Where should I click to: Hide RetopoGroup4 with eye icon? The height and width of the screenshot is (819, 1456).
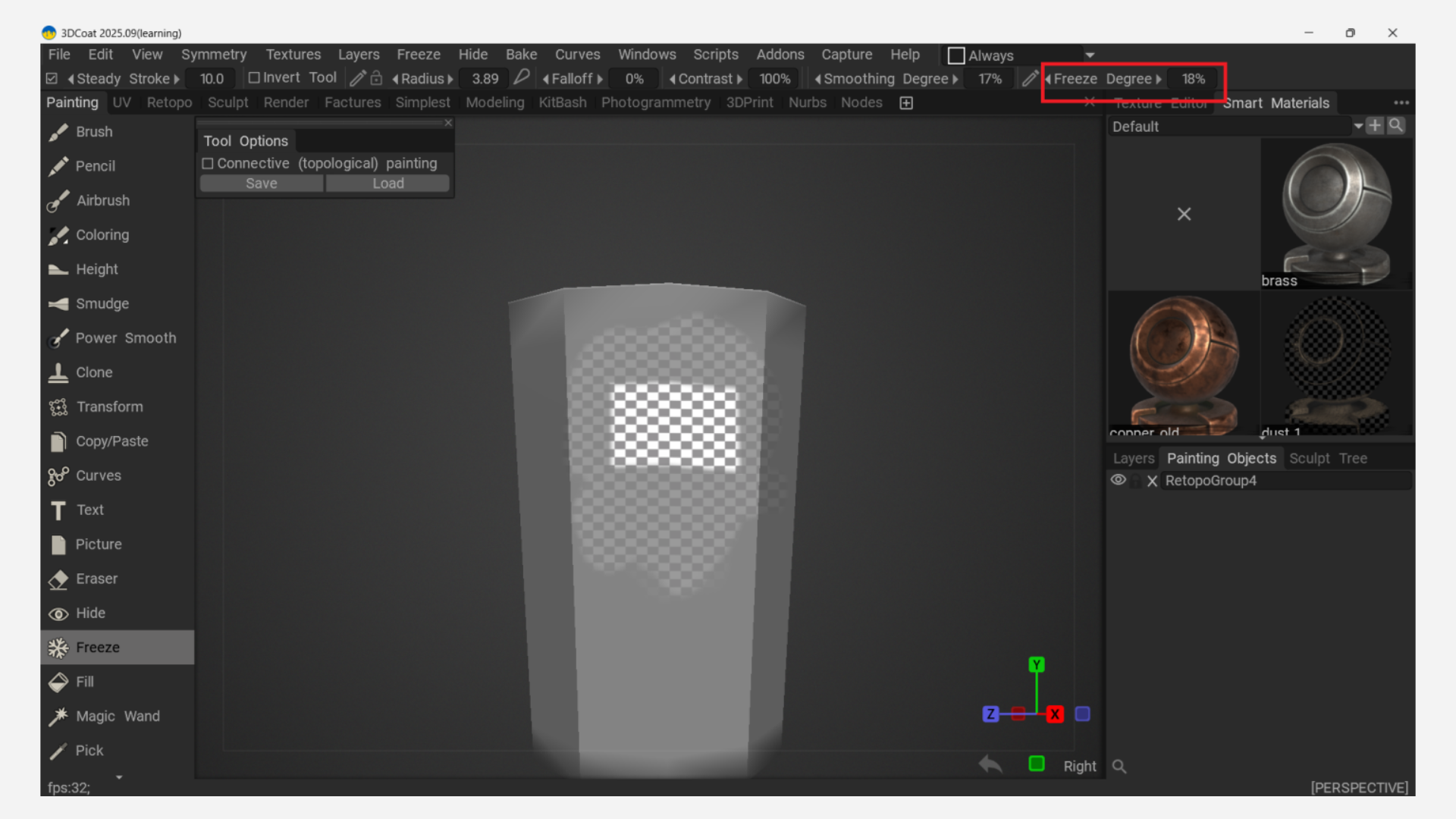pos(1118,480)
